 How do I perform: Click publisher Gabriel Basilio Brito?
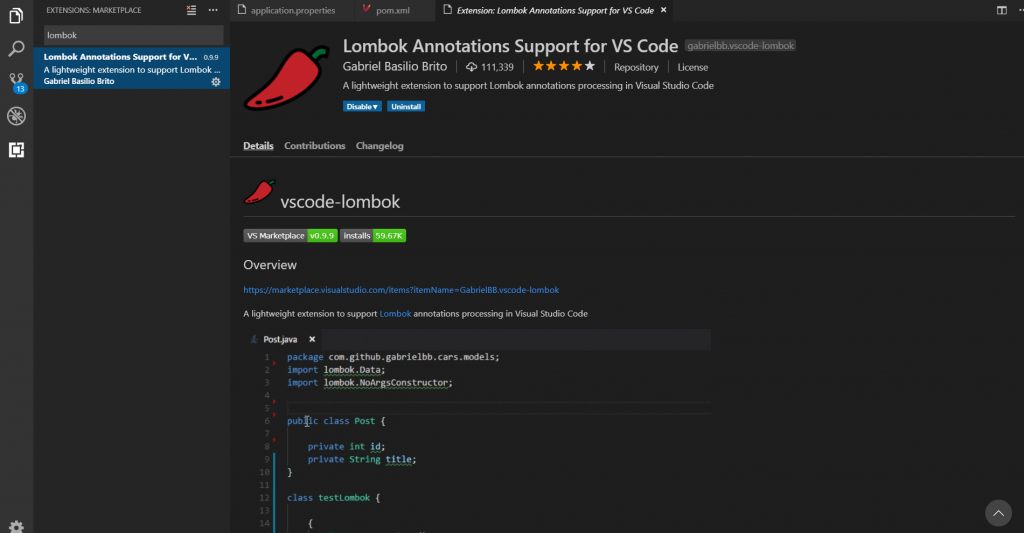click(394, 67)
